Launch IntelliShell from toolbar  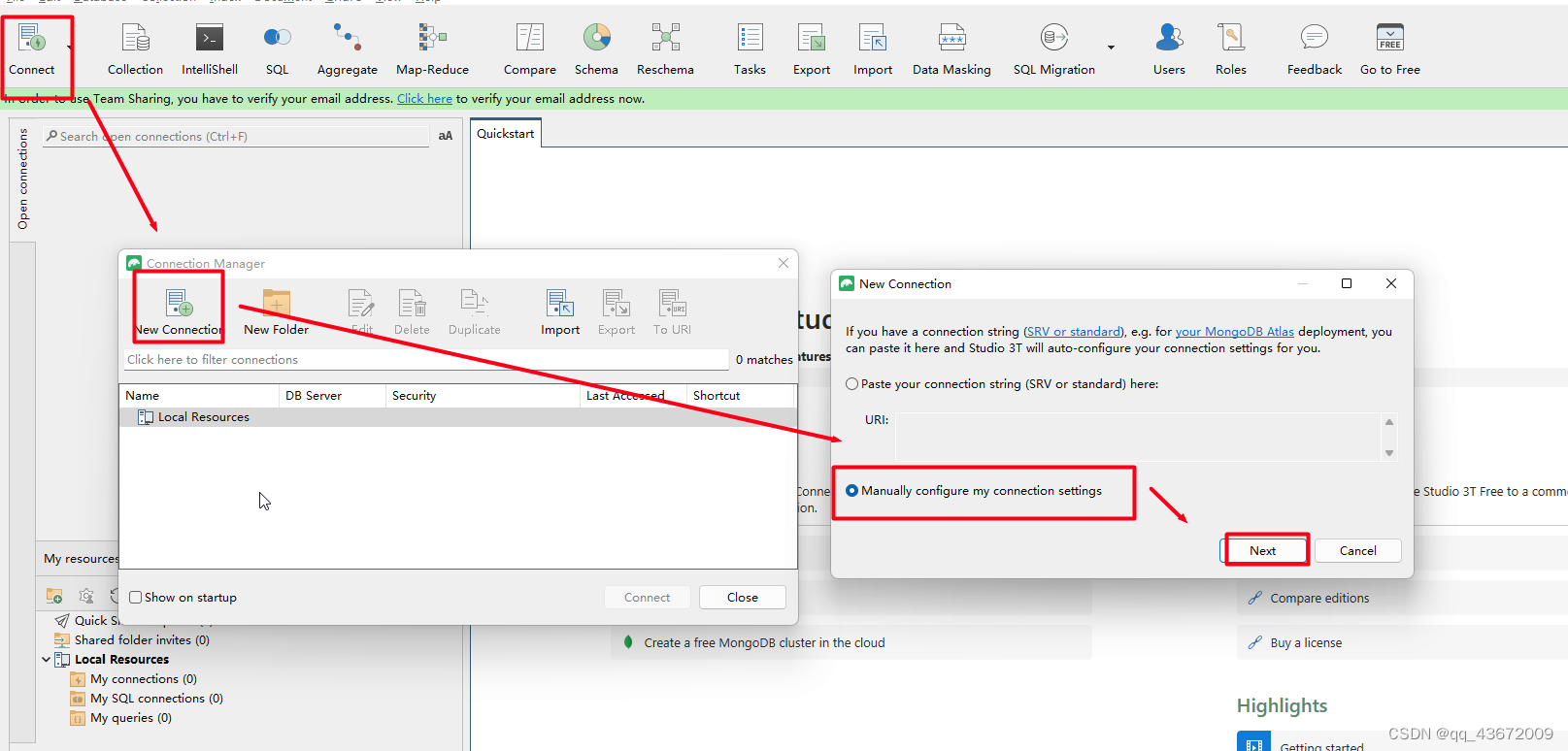pyautogui.click(x=210, y=50)
